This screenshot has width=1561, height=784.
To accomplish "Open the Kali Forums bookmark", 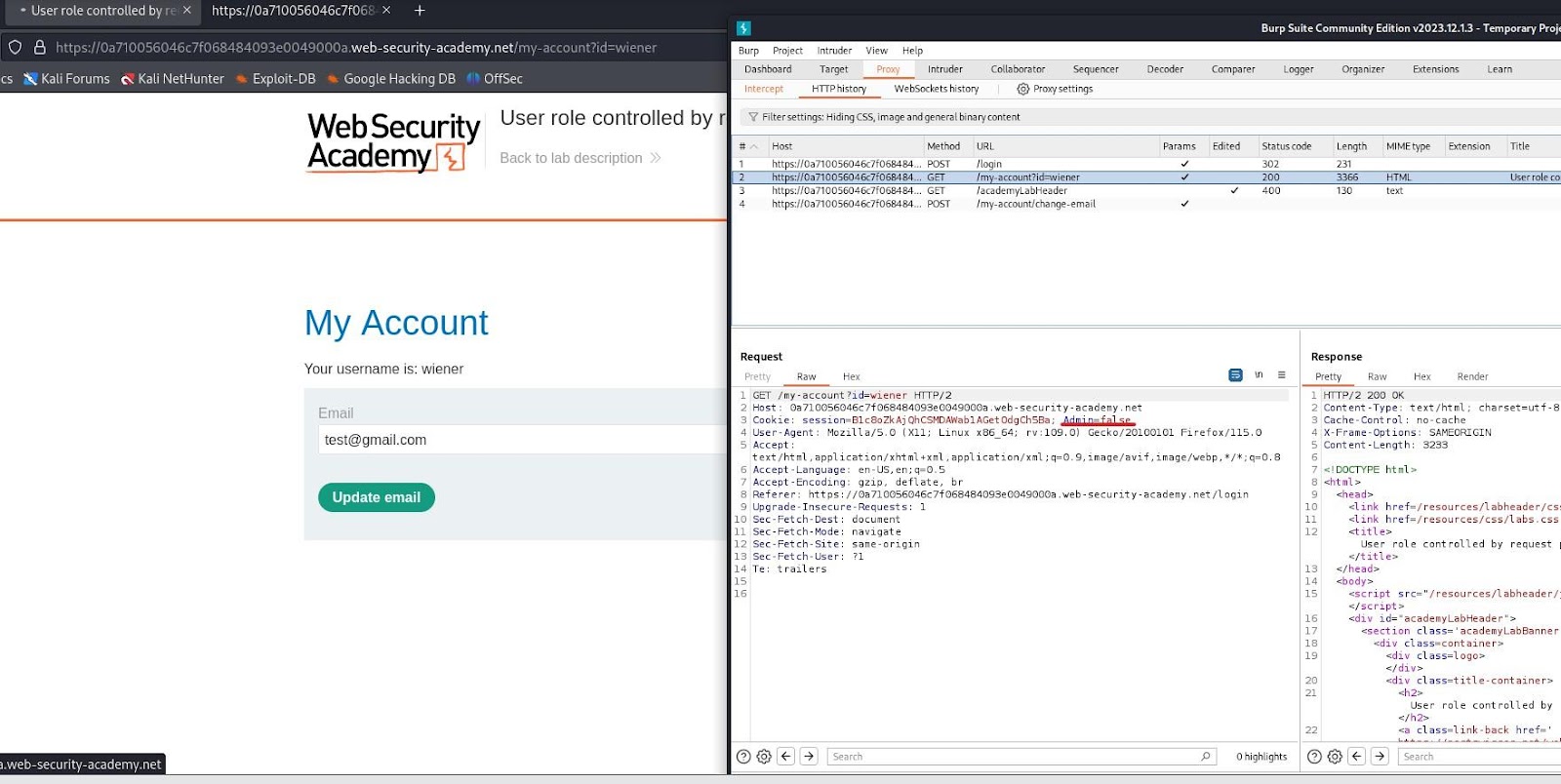I will (x=66, y=79).
